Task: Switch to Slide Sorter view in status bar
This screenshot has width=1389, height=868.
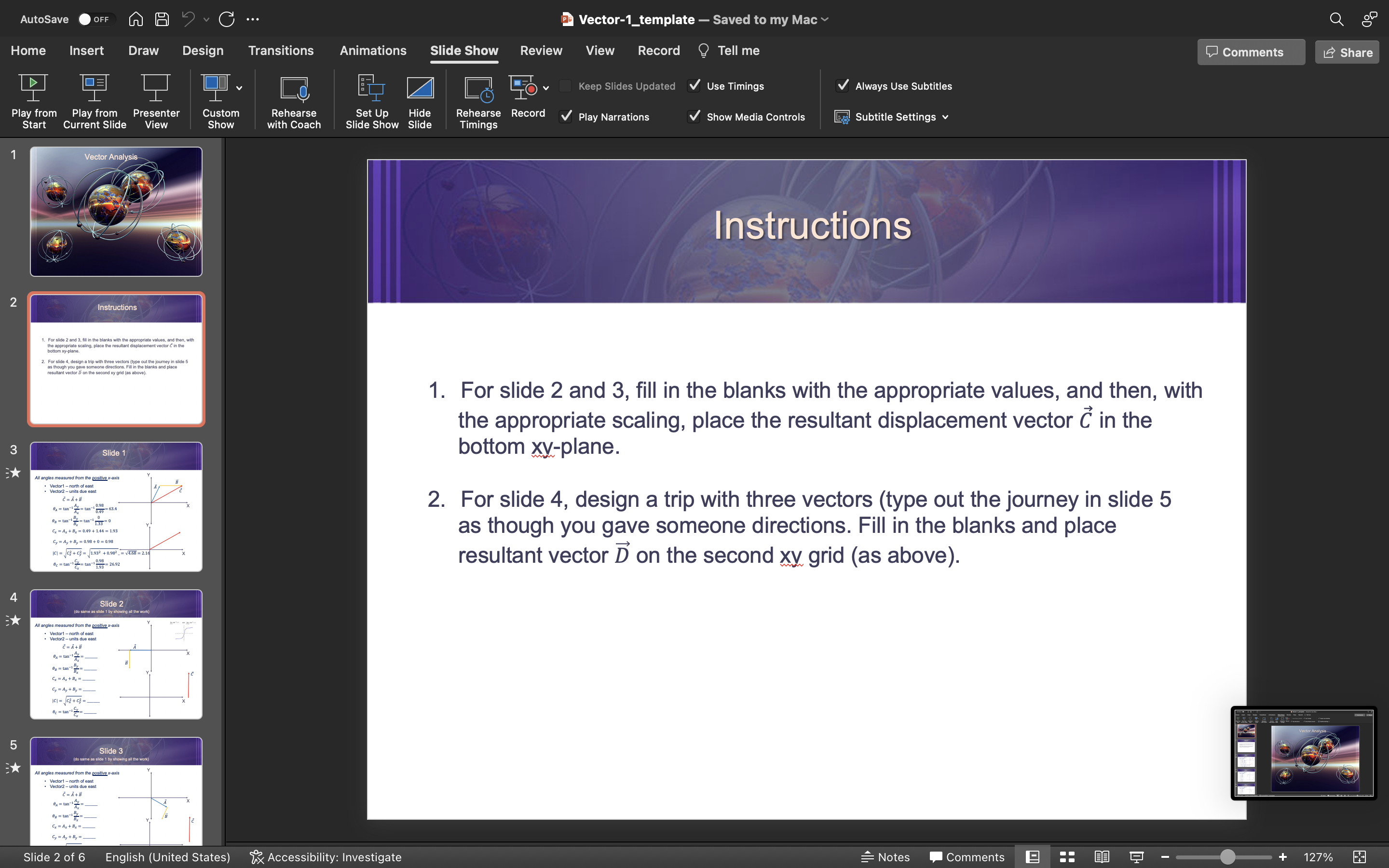Action: coord(1067,857)
